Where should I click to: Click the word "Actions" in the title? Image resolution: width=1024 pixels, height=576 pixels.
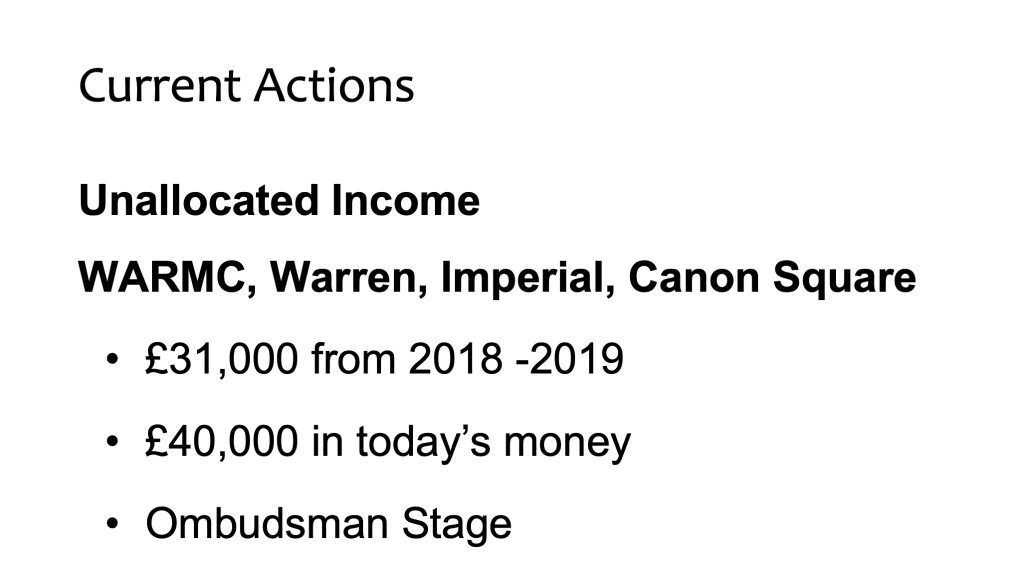click(x=332, y=86)
